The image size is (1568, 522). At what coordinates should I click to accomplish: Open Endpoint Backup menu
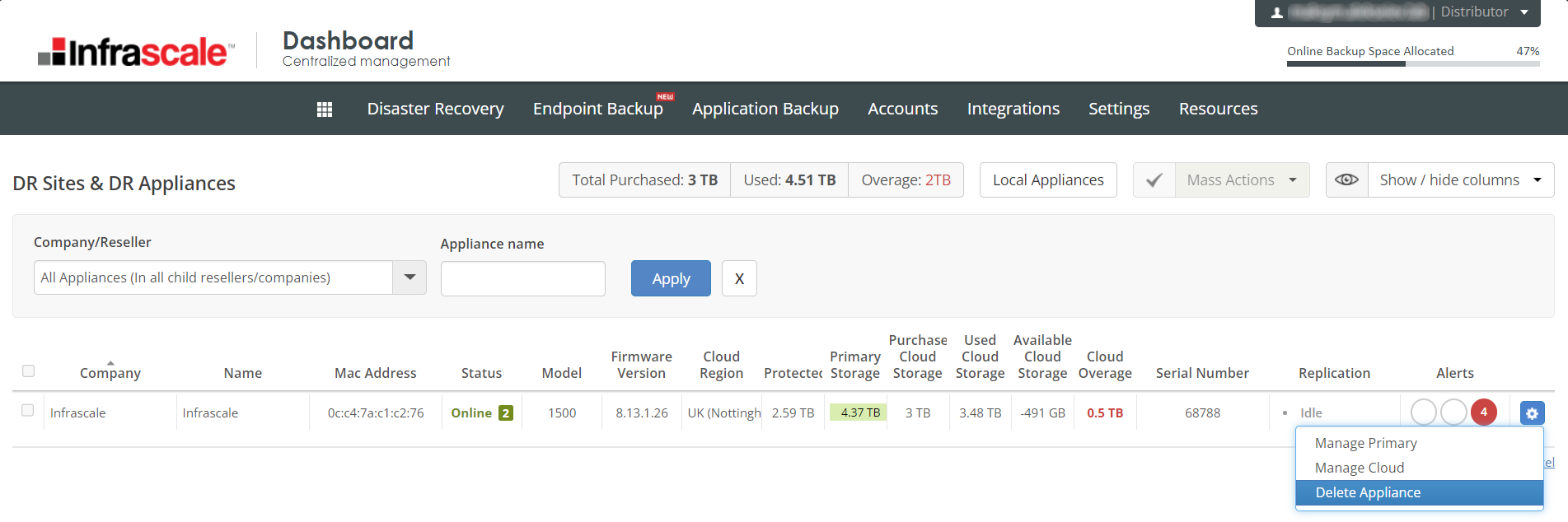(x=597, y=109)
